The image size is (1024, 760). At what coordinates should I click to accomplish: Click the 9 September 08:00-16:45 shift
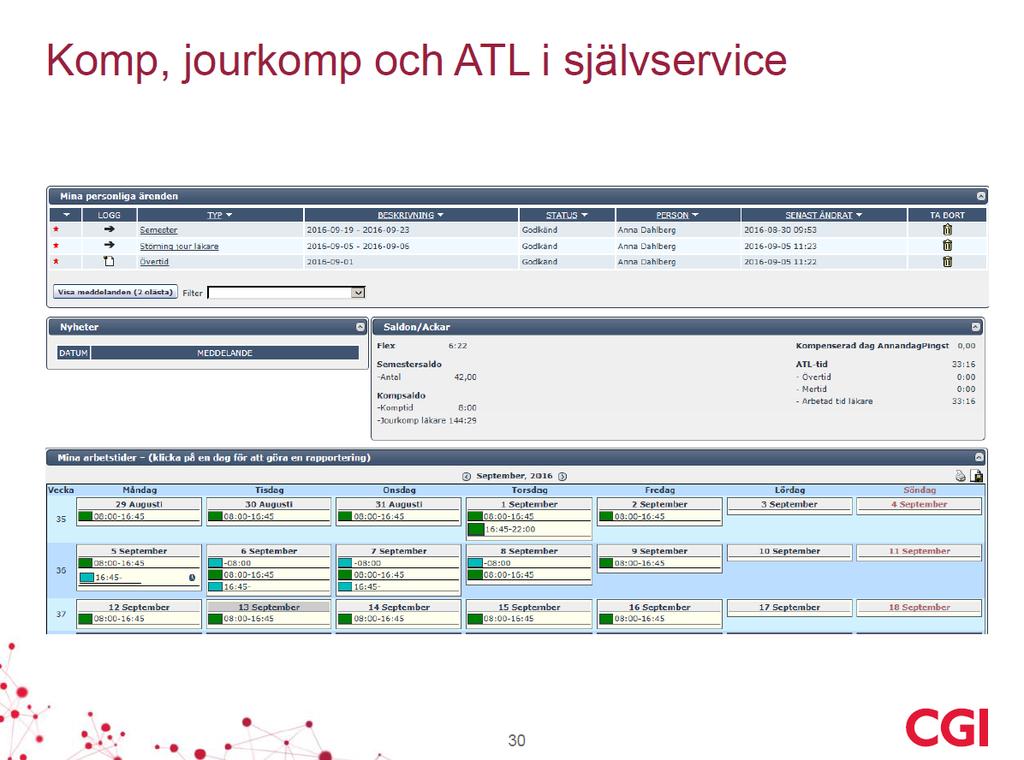[659, 563]
